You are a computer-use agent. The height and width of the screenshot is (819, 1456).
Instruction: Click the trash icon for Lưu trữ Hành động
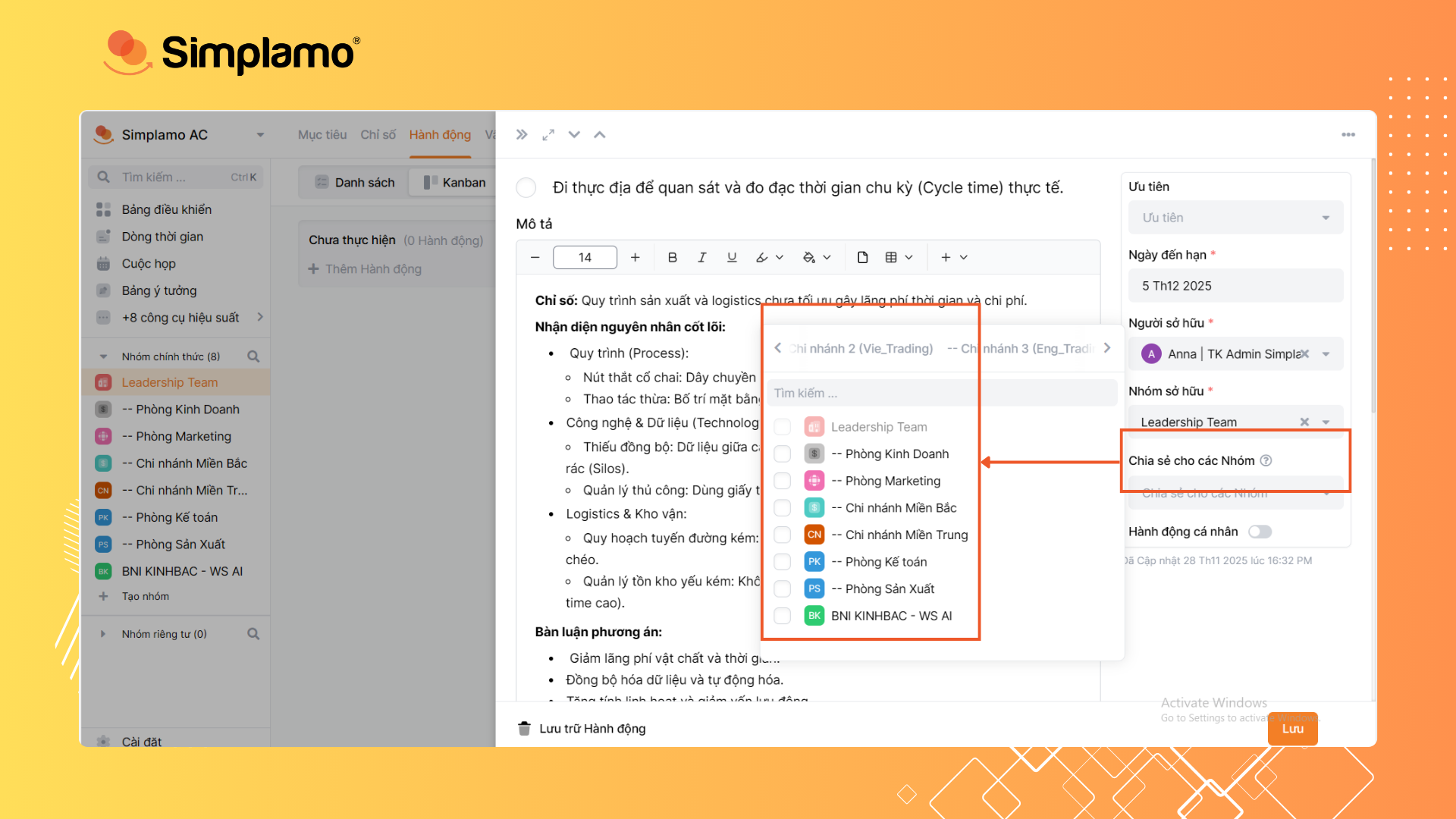click(524, 729)
